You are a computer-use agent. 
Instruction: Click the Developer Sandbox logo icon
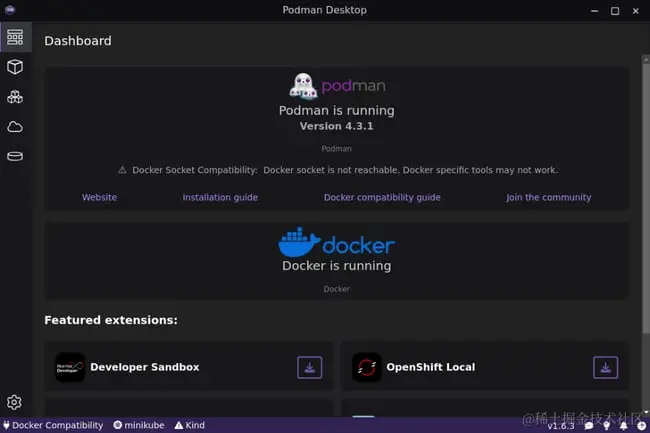[x=70, y=367]
